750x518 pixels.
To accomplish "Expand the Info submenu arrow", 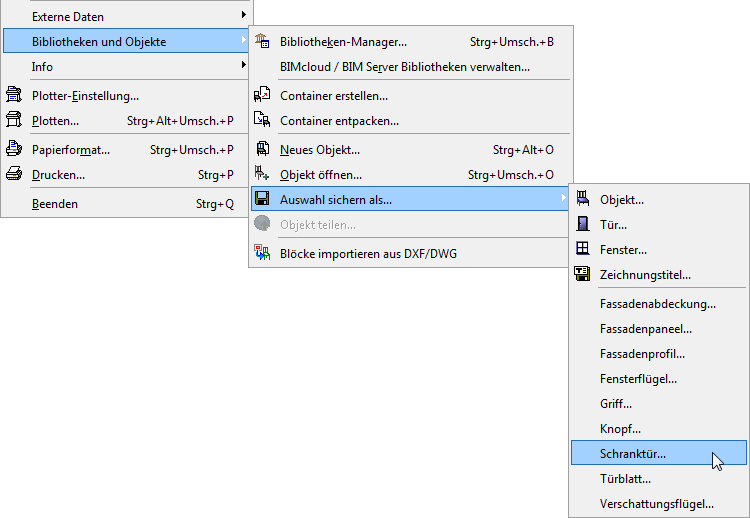I will point(244,65).
